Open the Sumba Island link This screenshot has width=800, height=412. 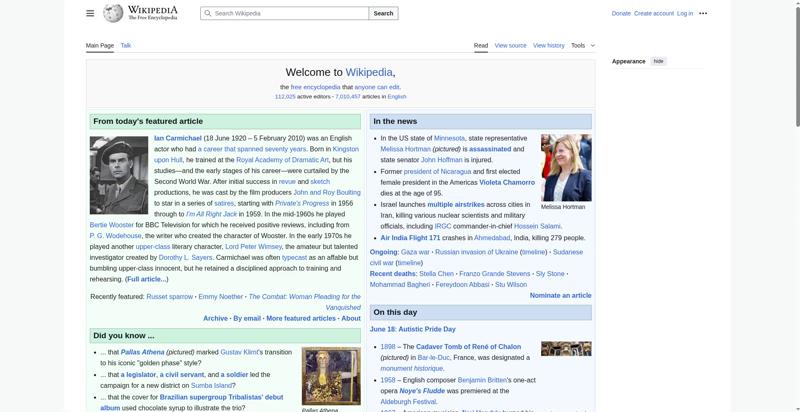click(x=213, y=385)
